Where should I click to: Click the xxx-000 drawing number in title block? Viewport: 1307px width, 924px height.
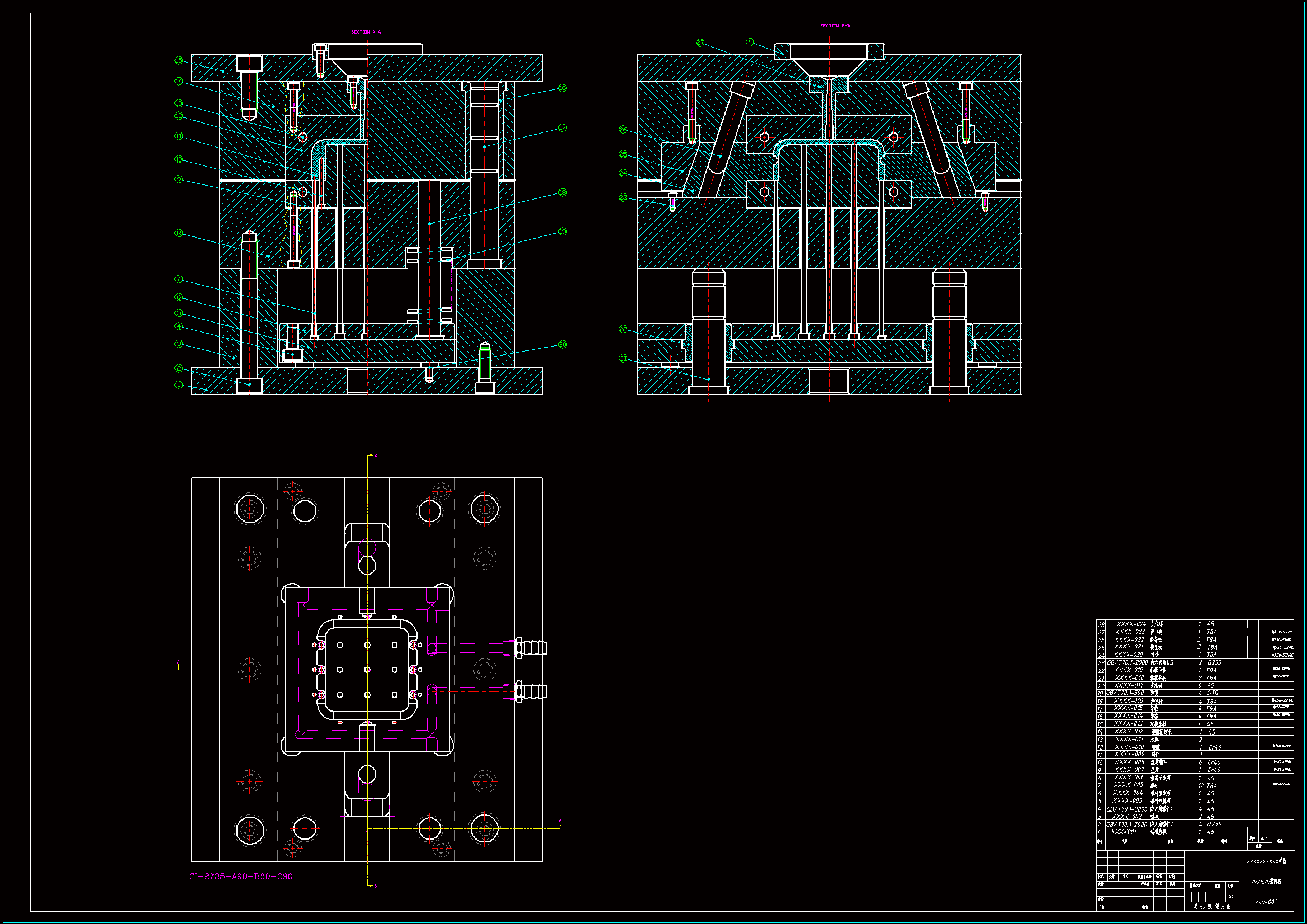pyautogui.click(x=1266, y=902)
